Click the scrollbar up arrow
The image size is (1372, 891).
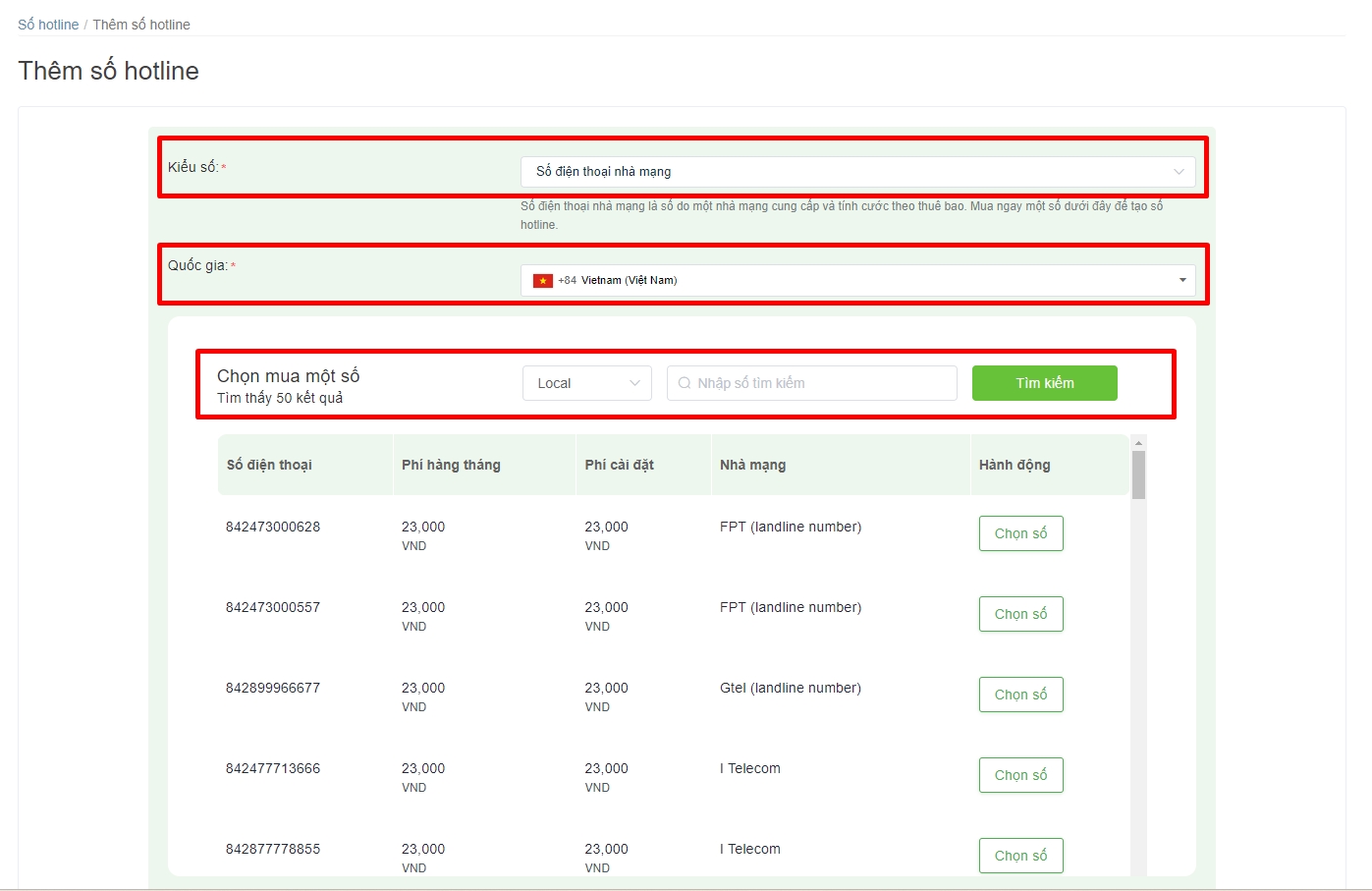click(1138, 442)
